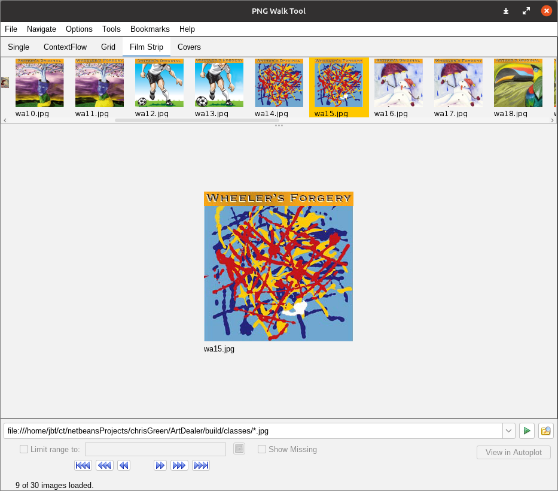Toggle the Show Missing checkbox
The width and height of the screenshot is (558, 491).
[x=262, y=449]
